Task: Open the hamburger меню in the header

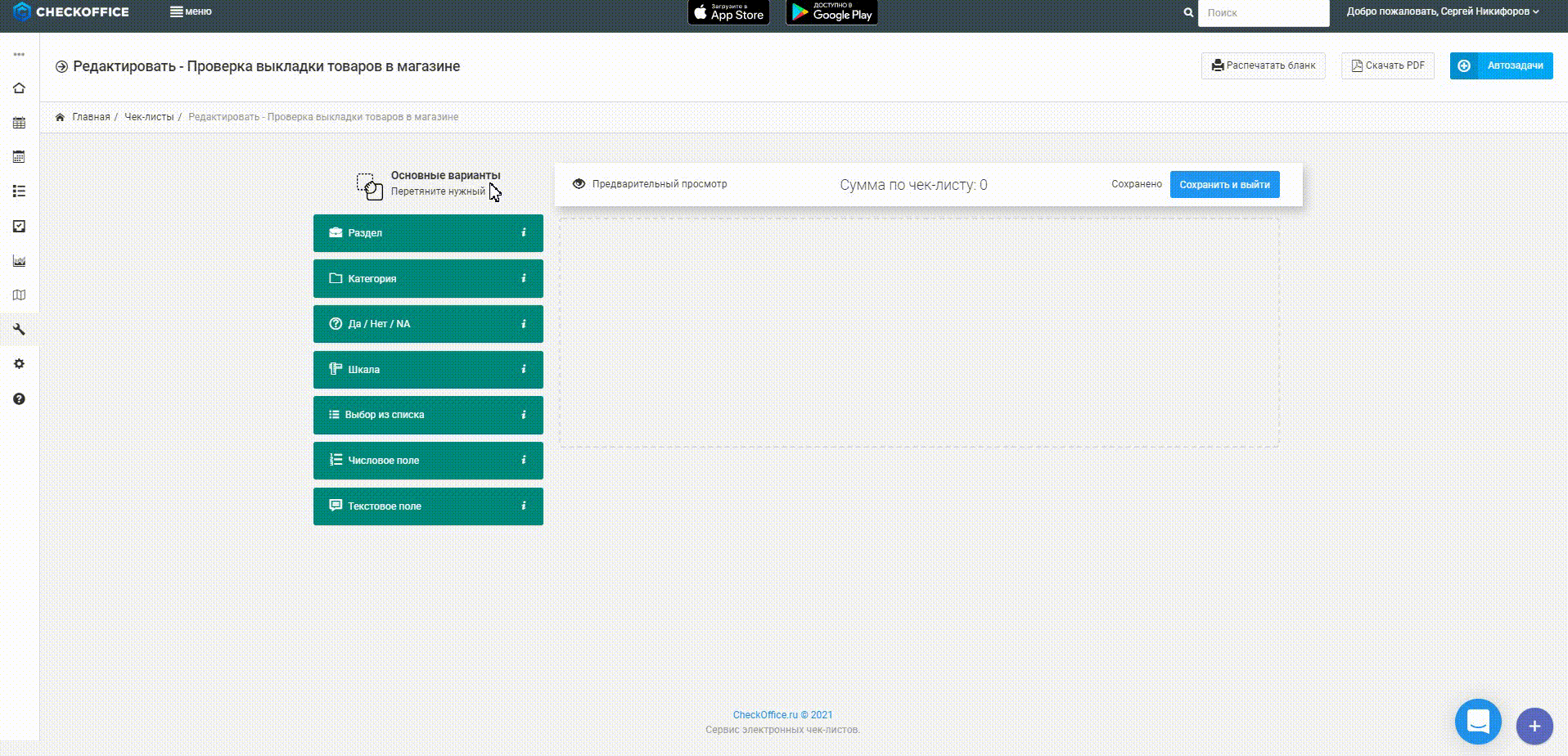Action: coord(191,11)
